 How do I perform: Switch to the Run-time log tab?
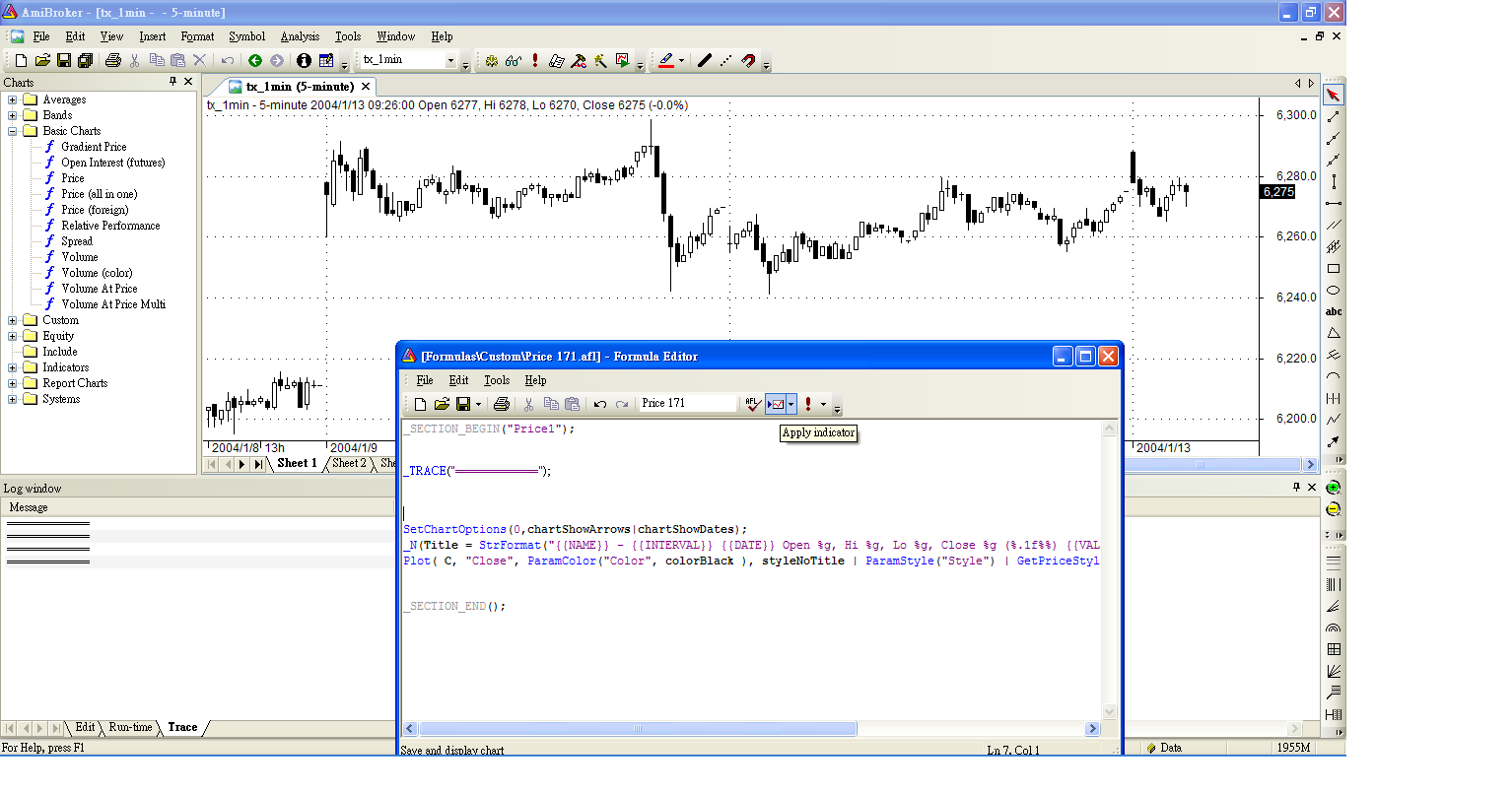tap(130, 727)
